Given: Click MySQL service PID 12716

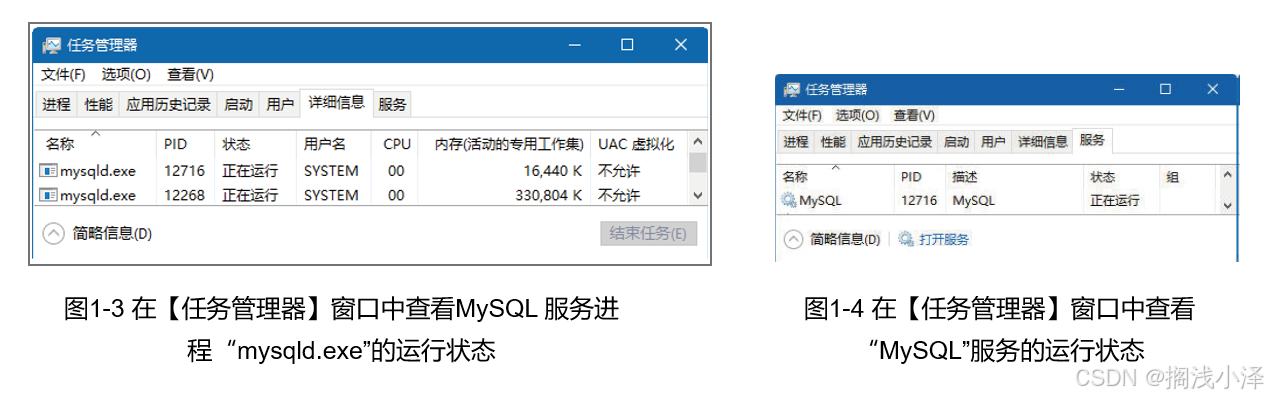Looking at the screenshot, I should [918, 200].
